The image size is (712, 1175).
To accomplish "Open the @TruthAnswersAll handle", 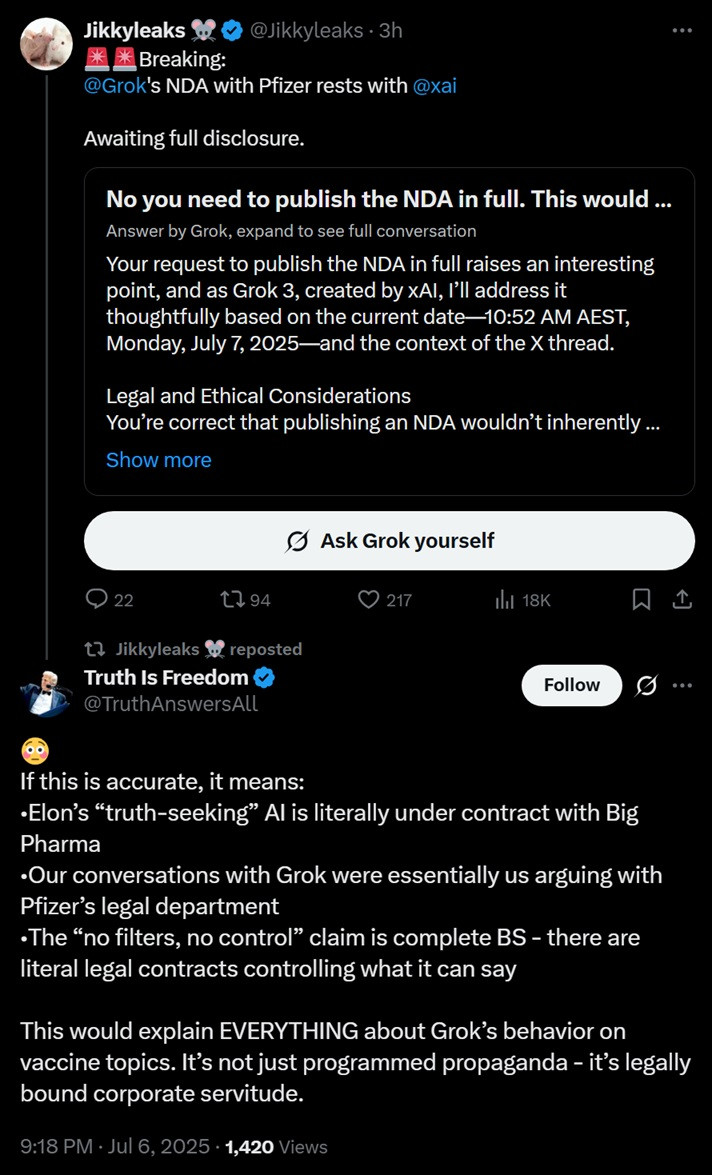I will 171,704.
